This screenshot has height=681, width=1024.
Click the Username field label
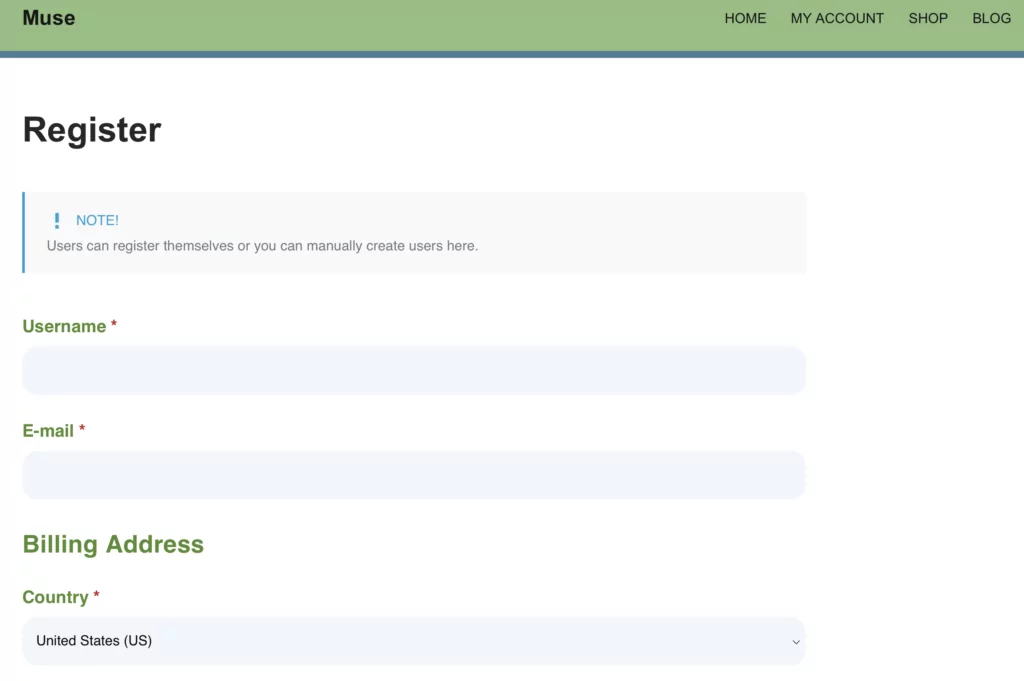64,326
